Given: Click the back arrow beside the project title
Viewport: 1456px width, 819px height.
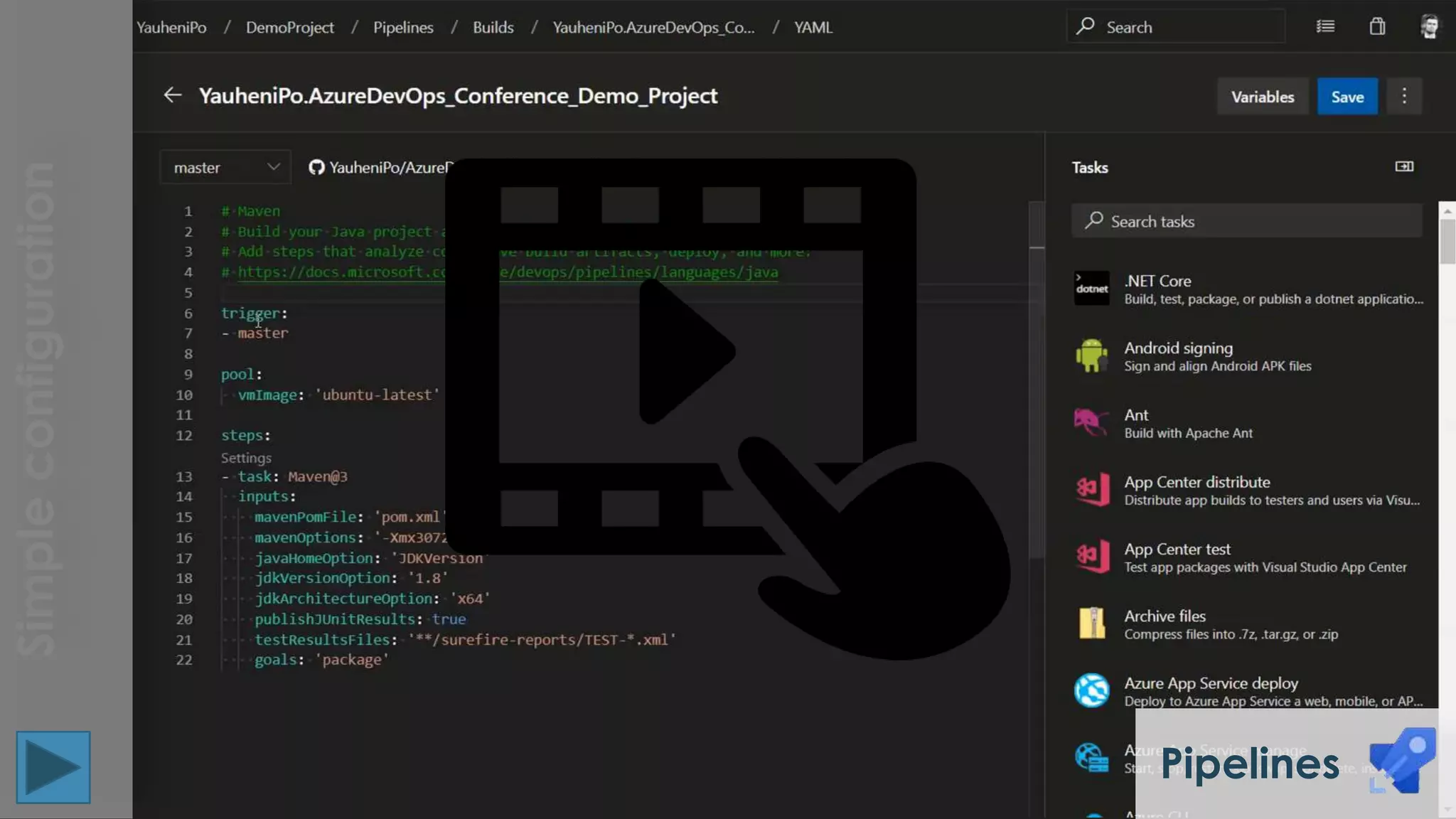Looking at the screenshot, I should point(172,95).
